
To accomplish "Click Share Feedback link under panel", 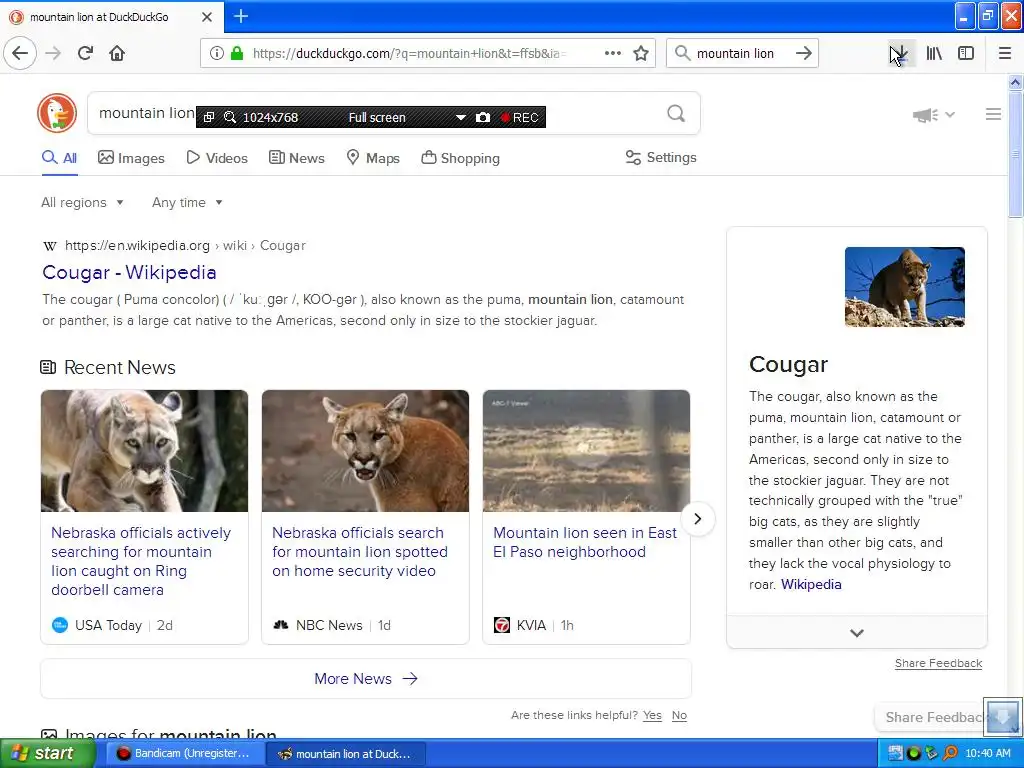I will [938, 664].
